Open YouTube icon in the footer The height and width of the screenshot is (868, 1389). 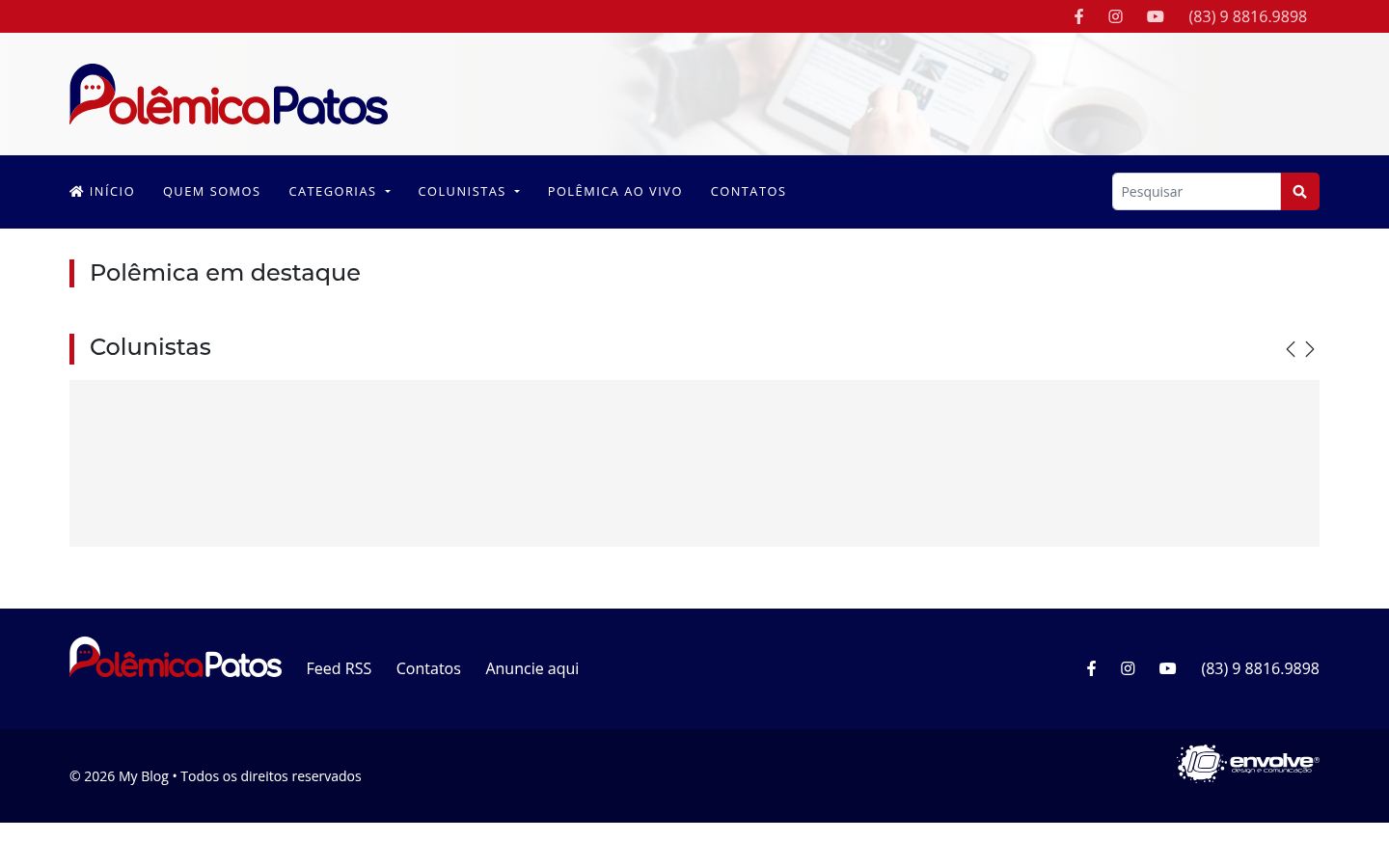pos(1167,668)
